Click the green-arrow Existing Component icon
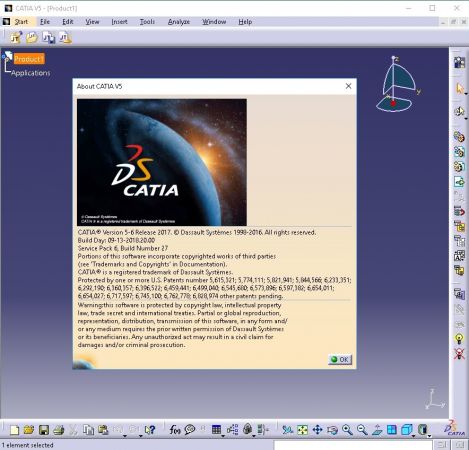This screenshot has height=450, width=469. 459,182
